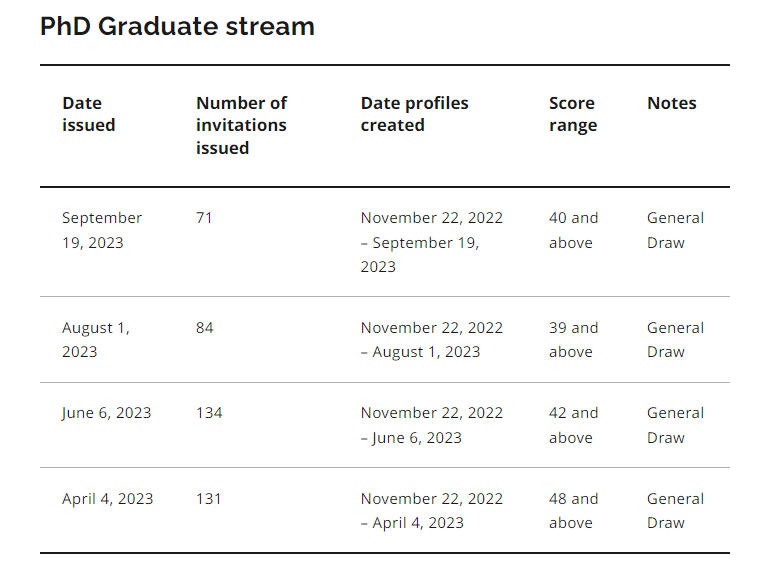Select the June 6, 2023 date cell

pos(106,413)
